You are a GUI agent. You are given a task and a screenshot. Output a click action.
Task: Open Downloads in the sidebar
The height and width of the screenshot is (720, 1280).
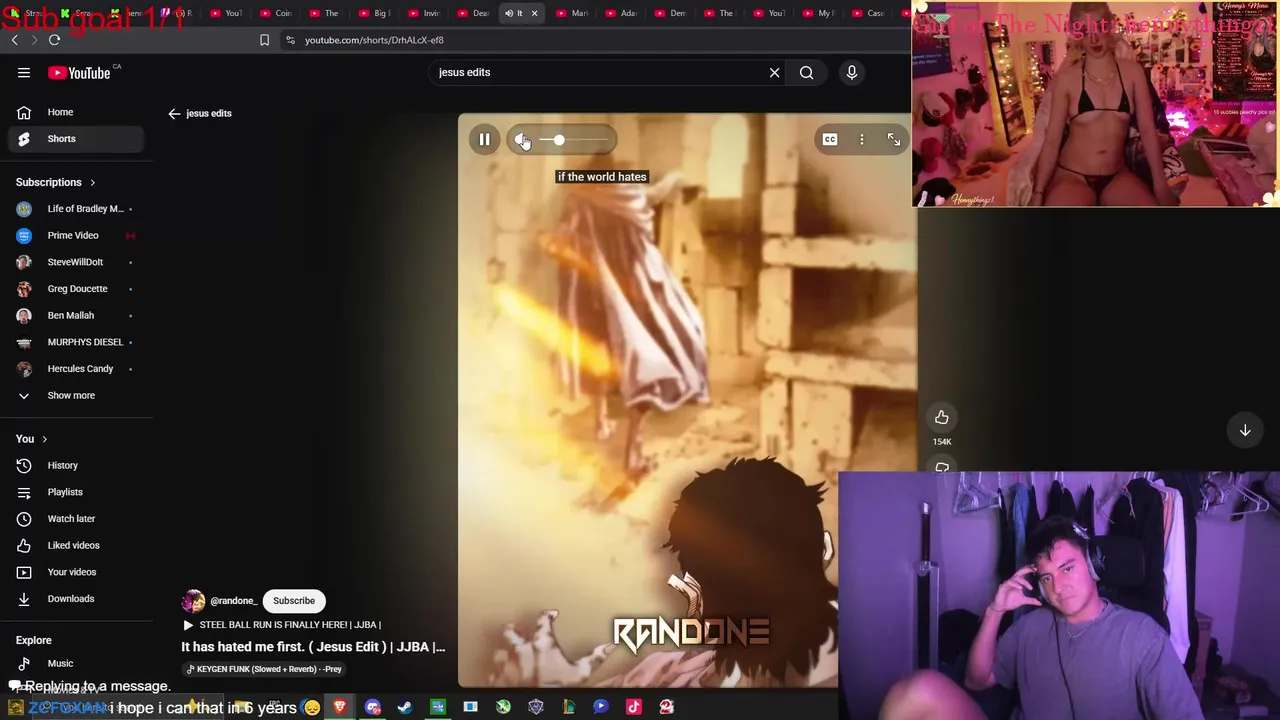[77, 599]
